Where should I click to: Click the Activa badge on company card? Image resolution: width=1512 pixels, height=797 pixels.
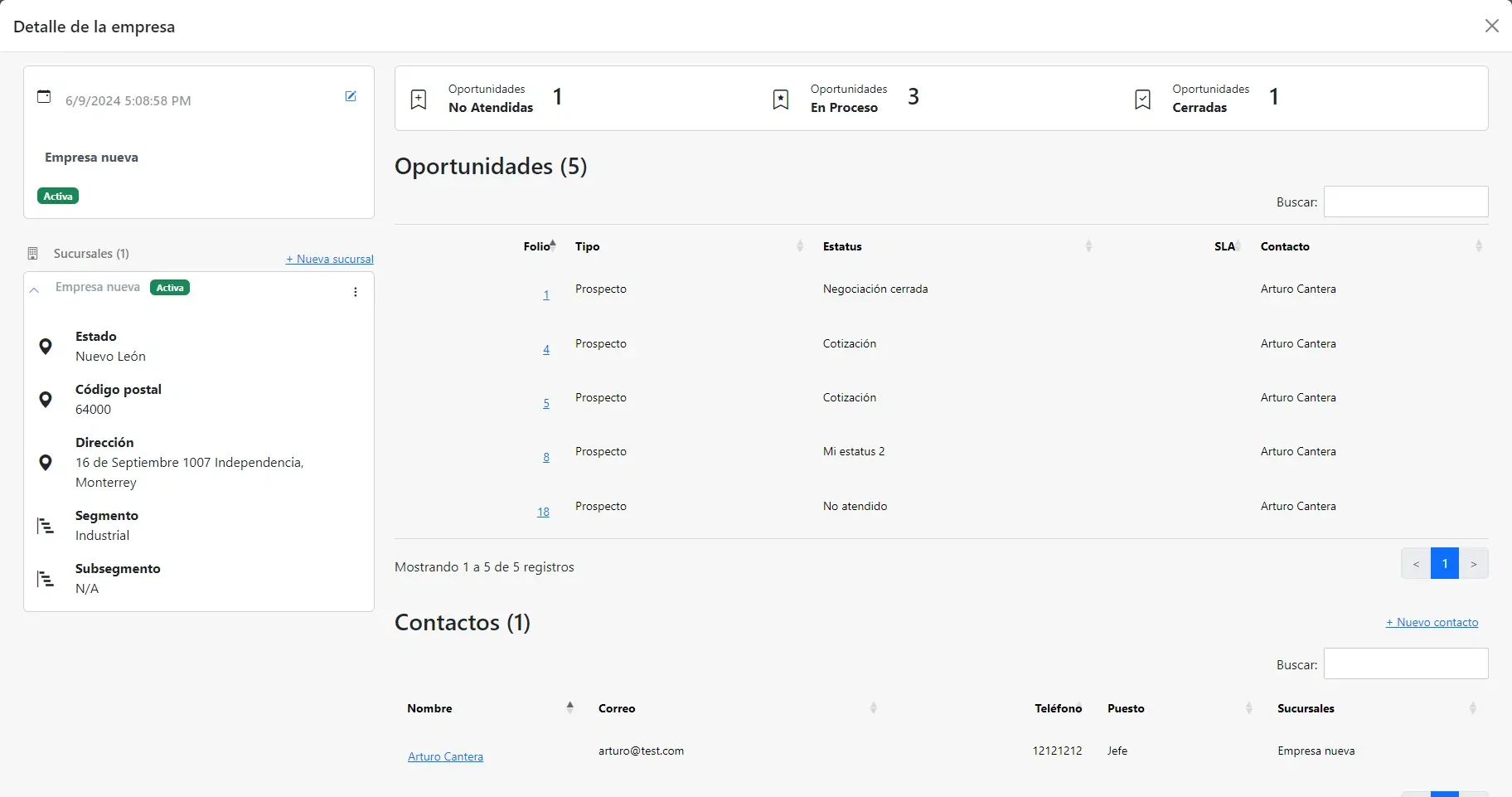58,196
